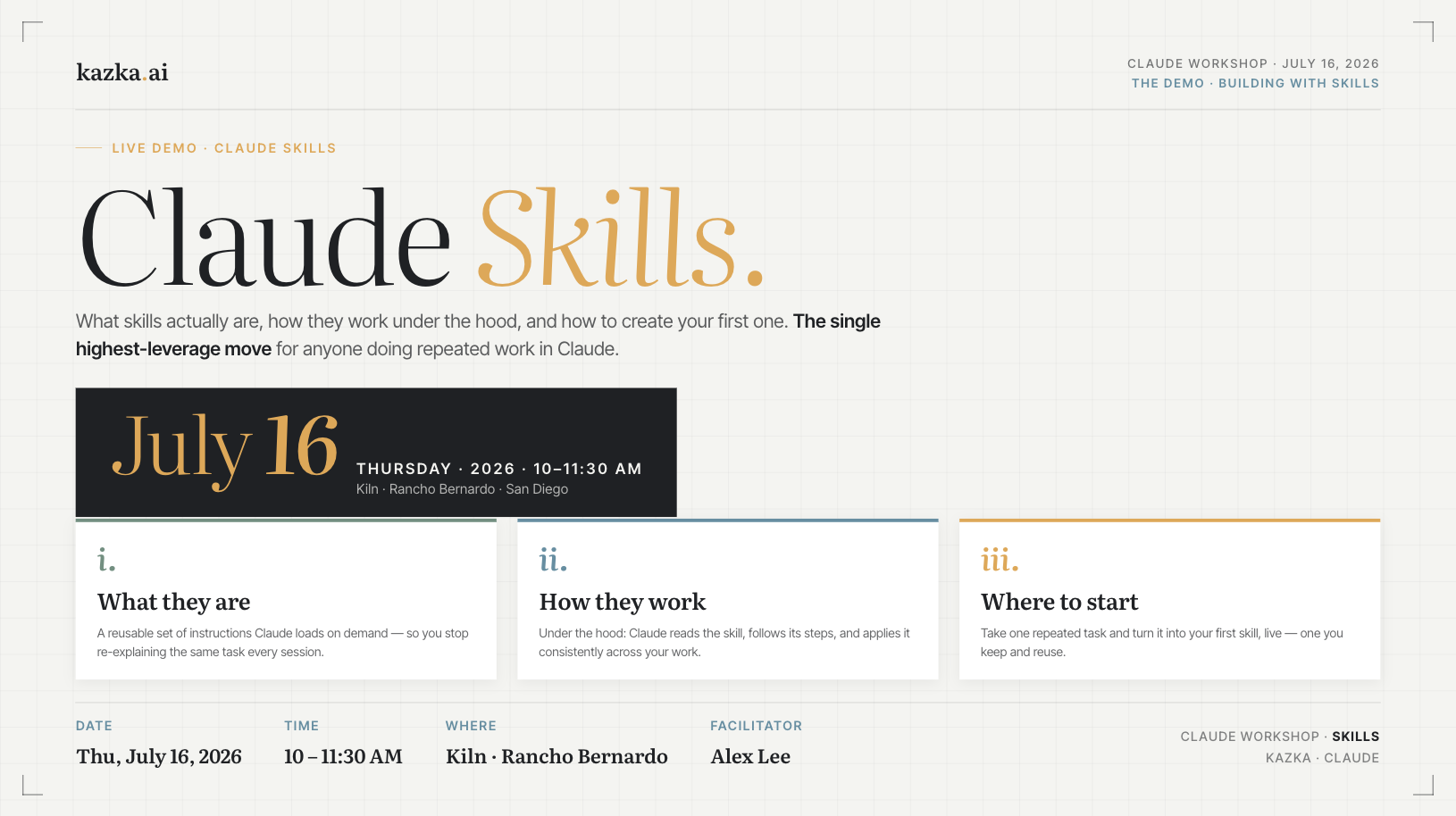Screen dimensions: 1456x816
Task: Click the description starting 'Take one repeated task'
Action: point(1162,643)
